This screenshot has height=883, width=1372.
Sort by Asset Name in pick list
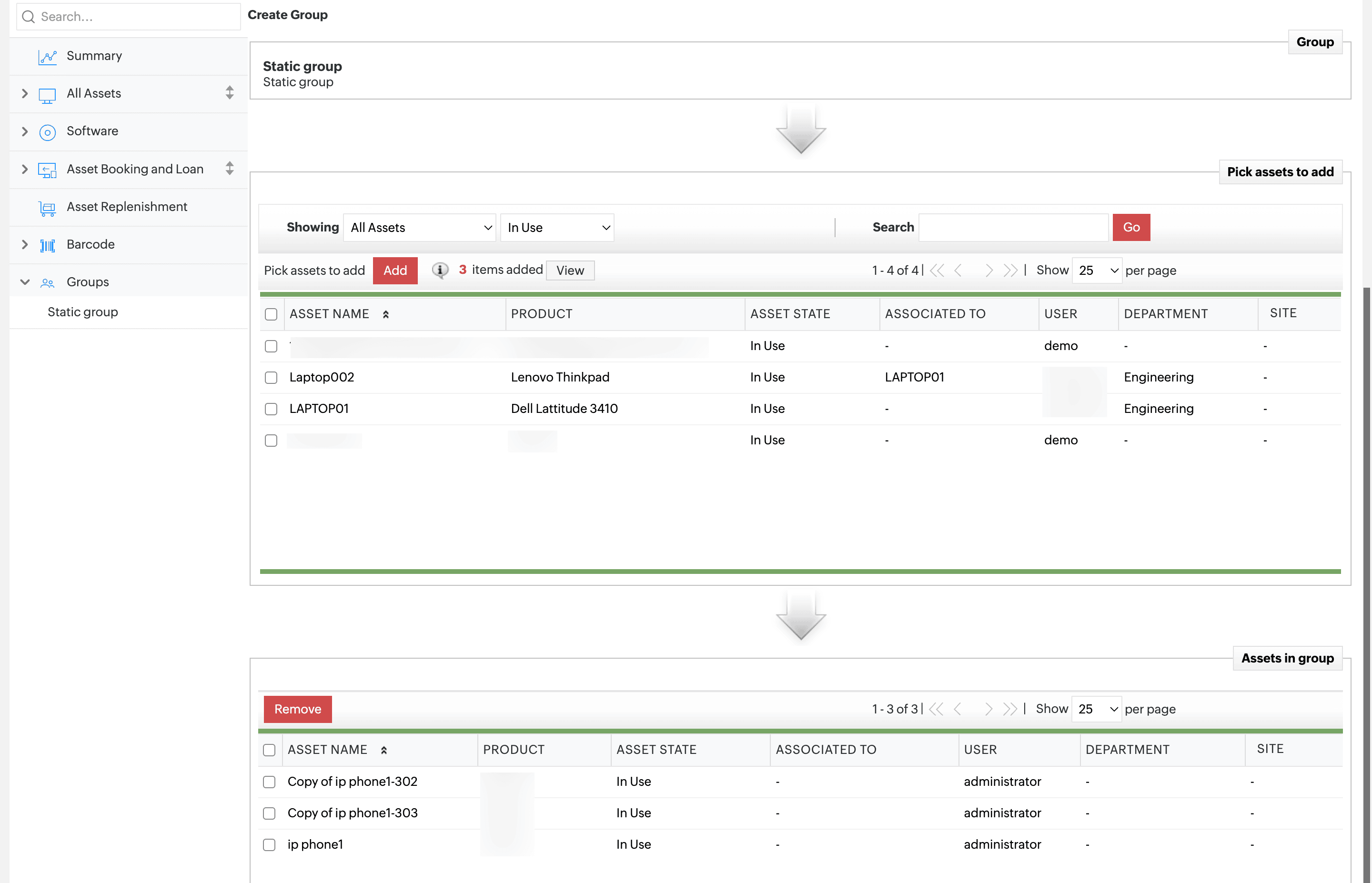coord(329,314)
